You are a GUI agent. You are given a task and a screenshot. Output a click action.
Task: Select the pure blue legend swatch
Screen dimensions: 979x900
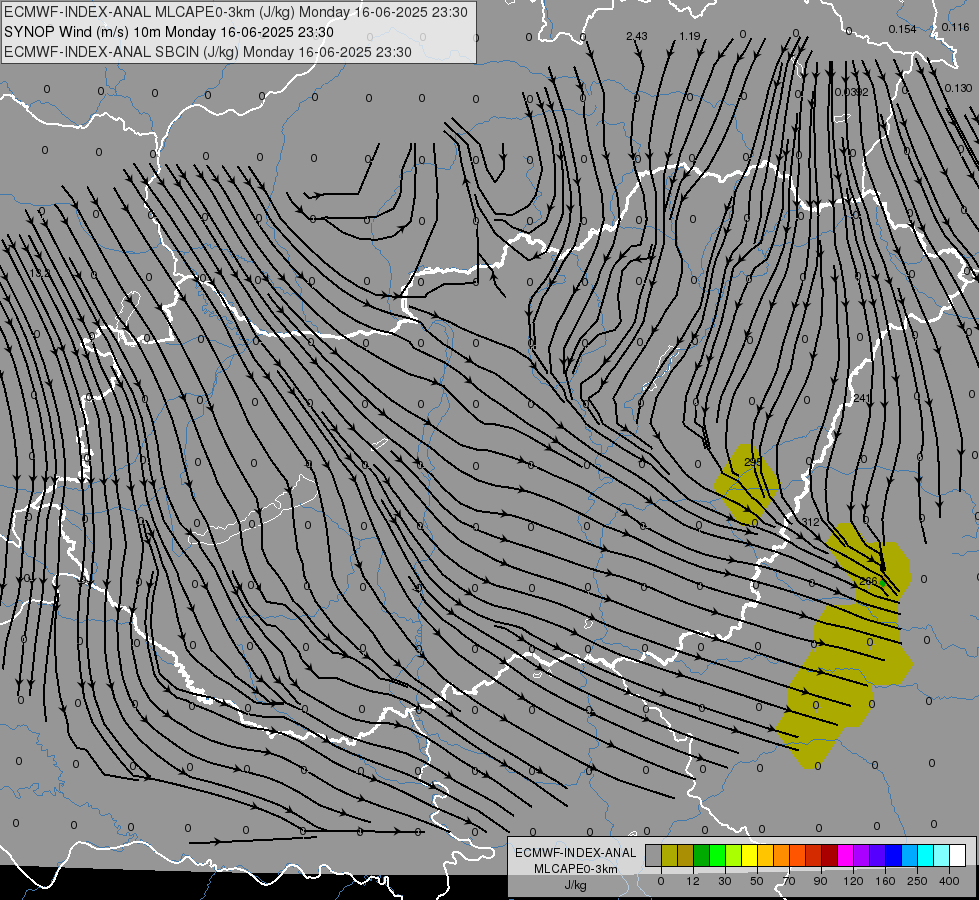click(893, 855)
